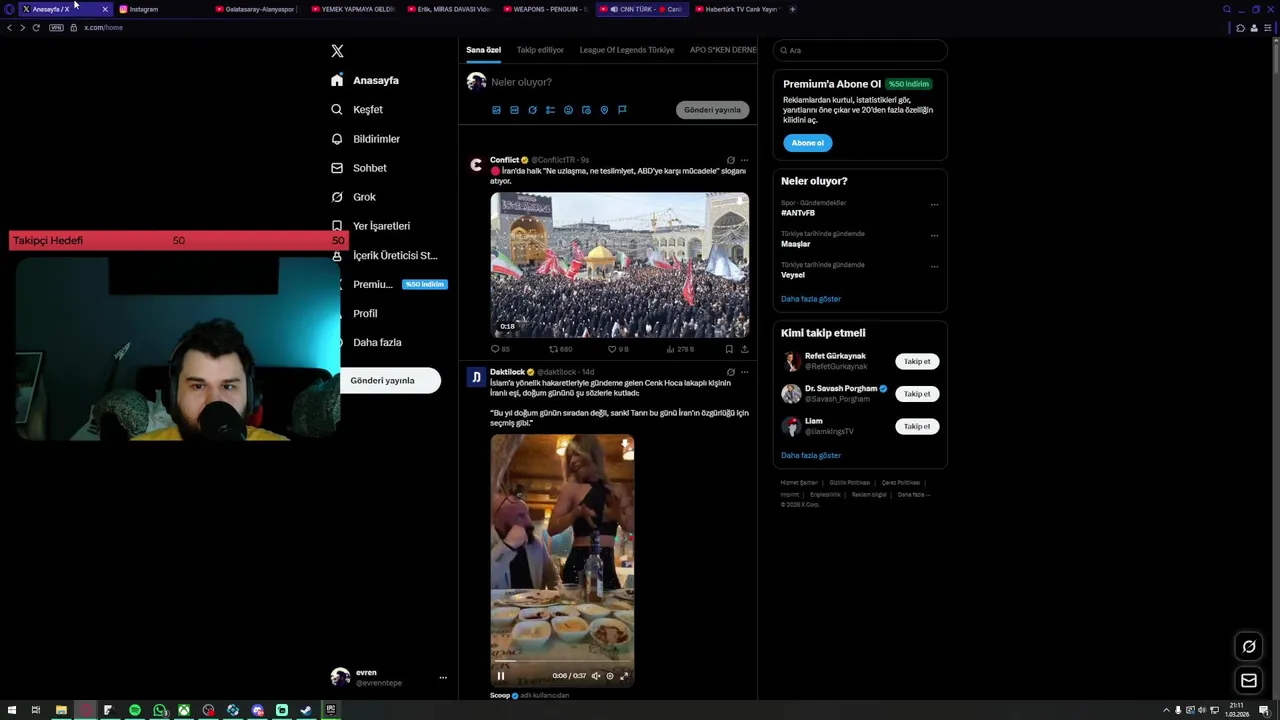This screenshot has height=720, width=1280.
Task: Repost the Conflict post
Action: point(560,349)
